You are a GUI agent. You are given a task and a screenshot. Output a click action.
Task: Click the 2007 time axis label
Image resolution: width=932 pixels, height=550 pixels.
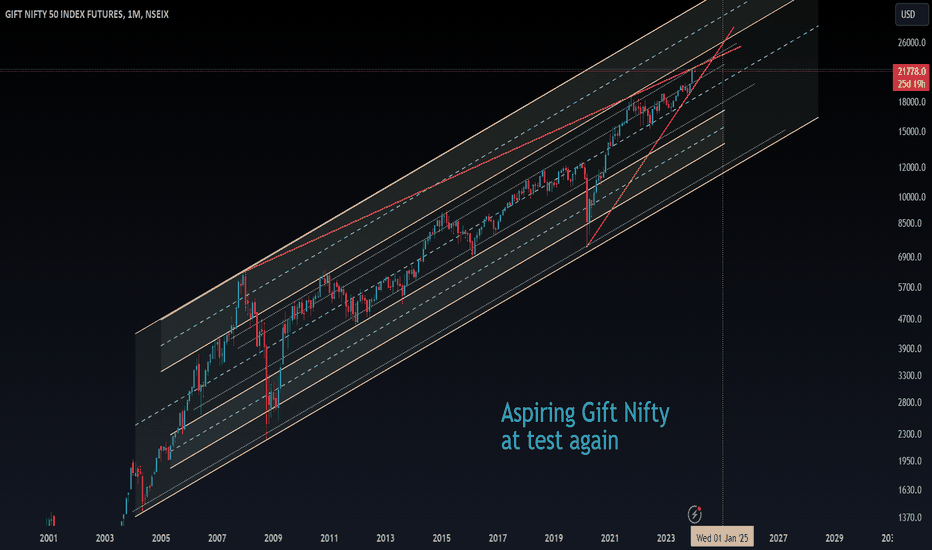(x=217, y=538)
